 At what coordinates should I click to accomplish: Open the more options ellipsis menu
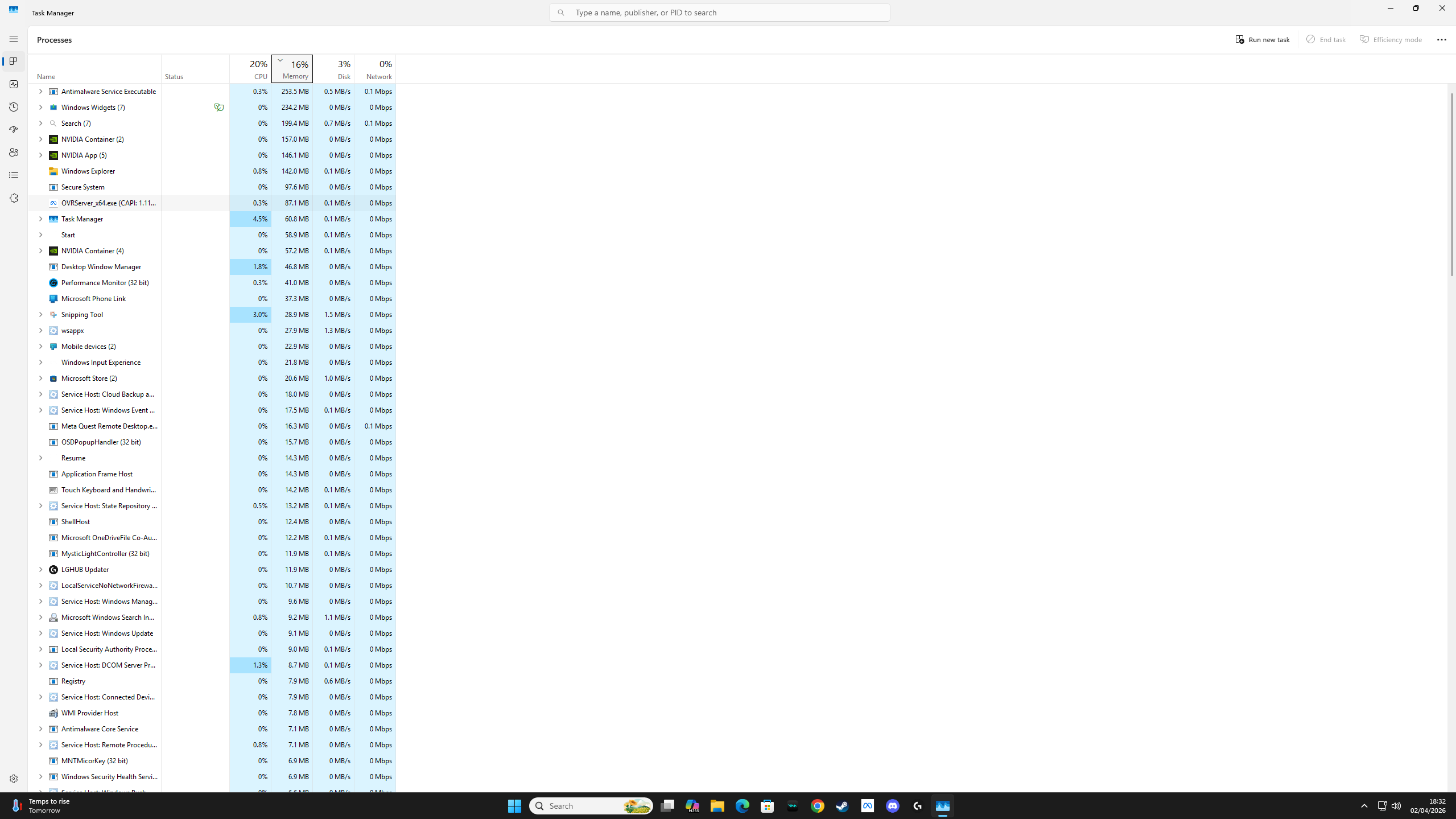[1441, 39]
